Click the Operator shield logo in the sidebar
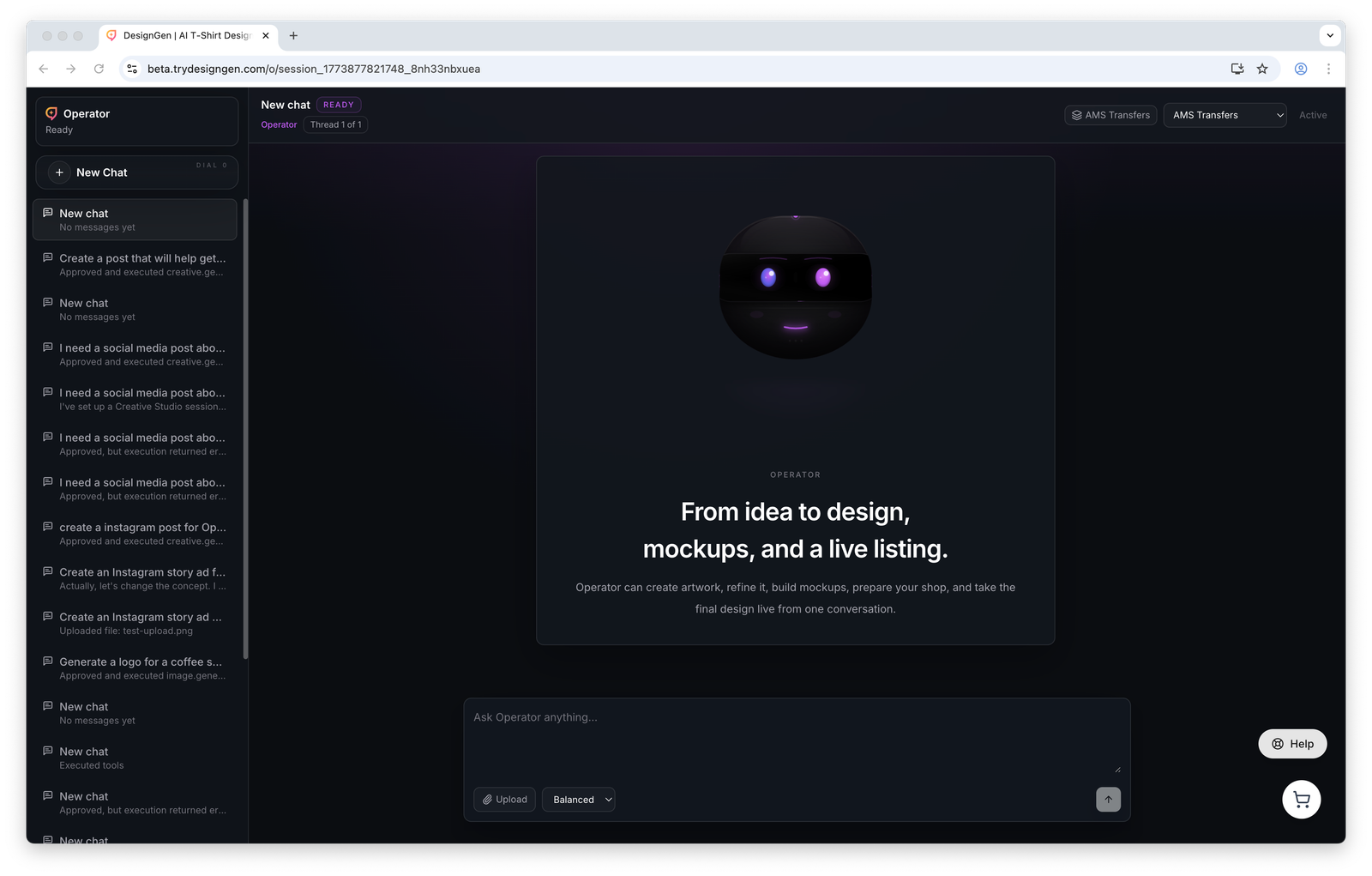This screenshot has height=876, width=1372. click(51, 113)
